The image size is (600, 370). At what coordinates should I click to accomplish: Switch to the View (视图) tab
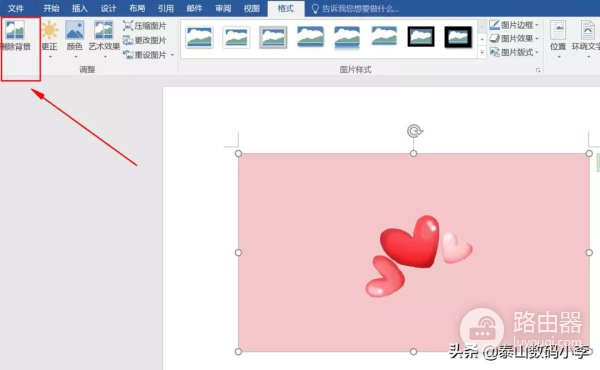coord(252,8)
